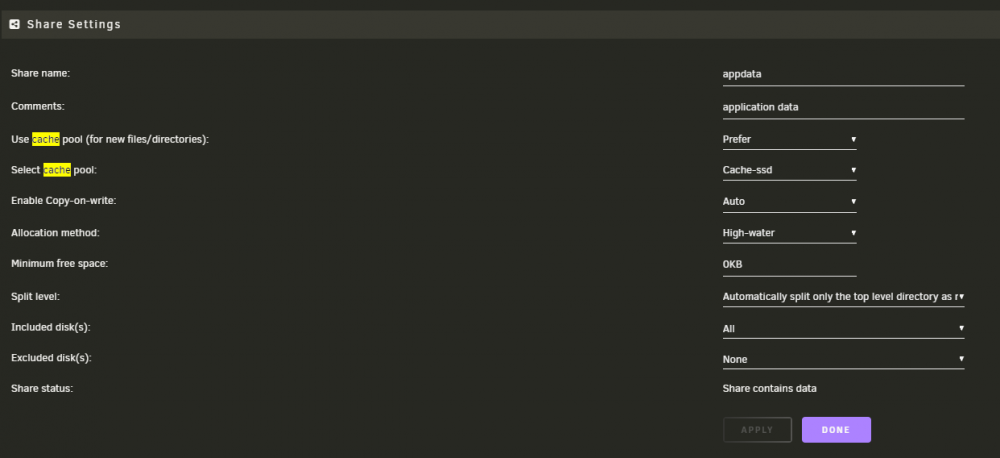Click the 'Select cache pool' label

(54, 170)
